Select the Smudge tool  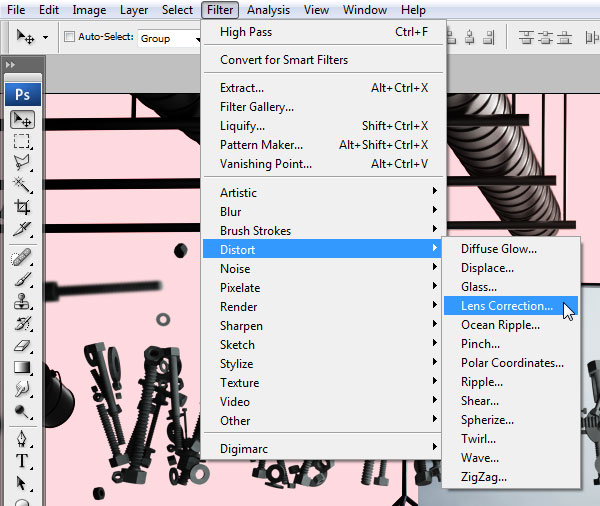coord(23,389)
